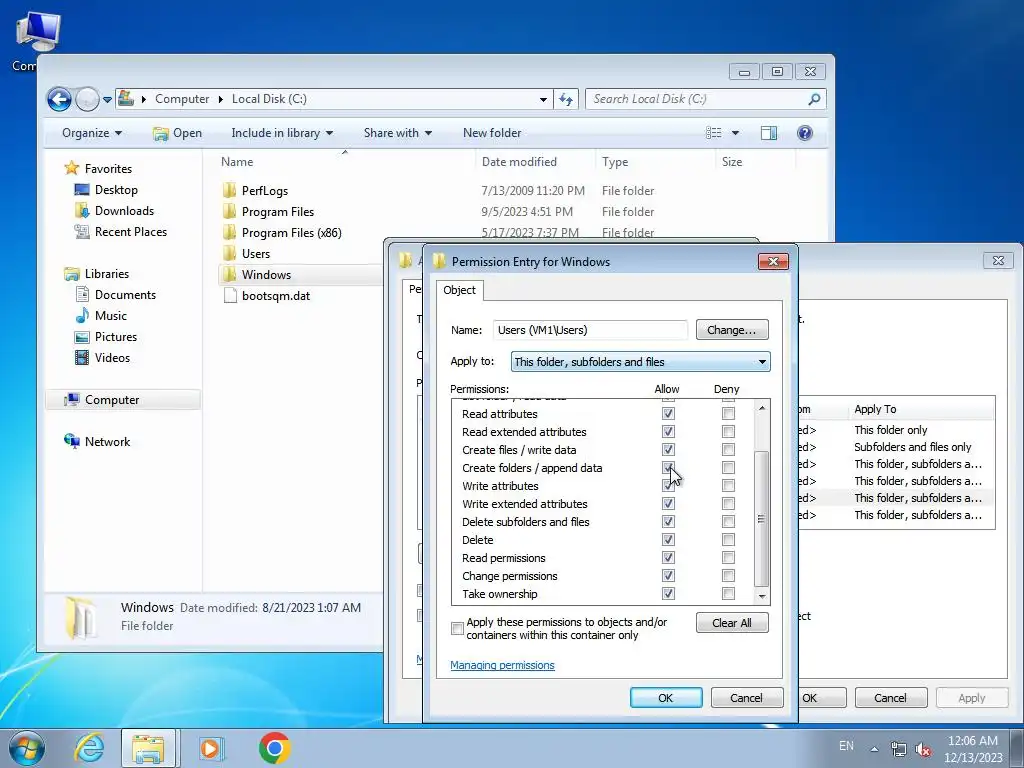Image resolution: width=1024 pixels, height=768 pixels.
Task: Click Cancel in Advanced Security window
Action: click(891, 697)
